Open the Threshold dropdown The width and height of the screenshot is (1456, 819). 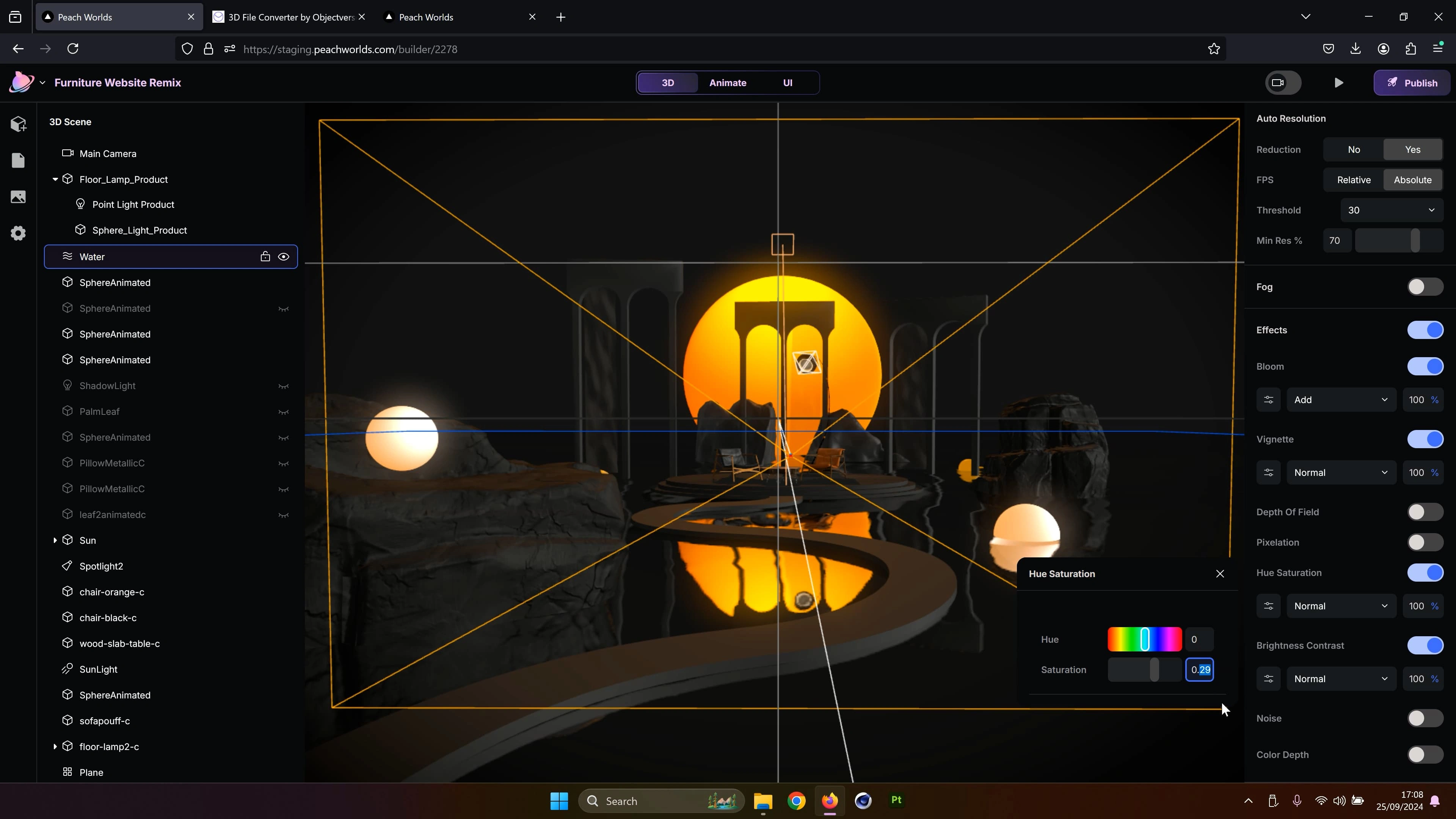coord(1392,210)
